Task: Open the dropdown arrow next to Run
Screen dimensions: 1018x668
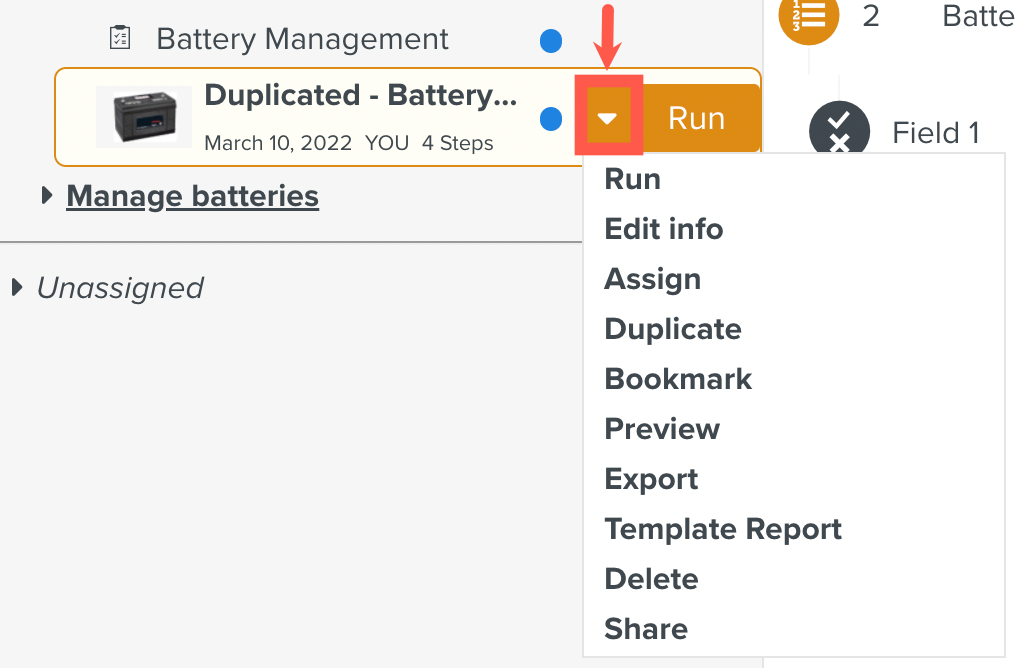Action: click(x=608, y=116)
